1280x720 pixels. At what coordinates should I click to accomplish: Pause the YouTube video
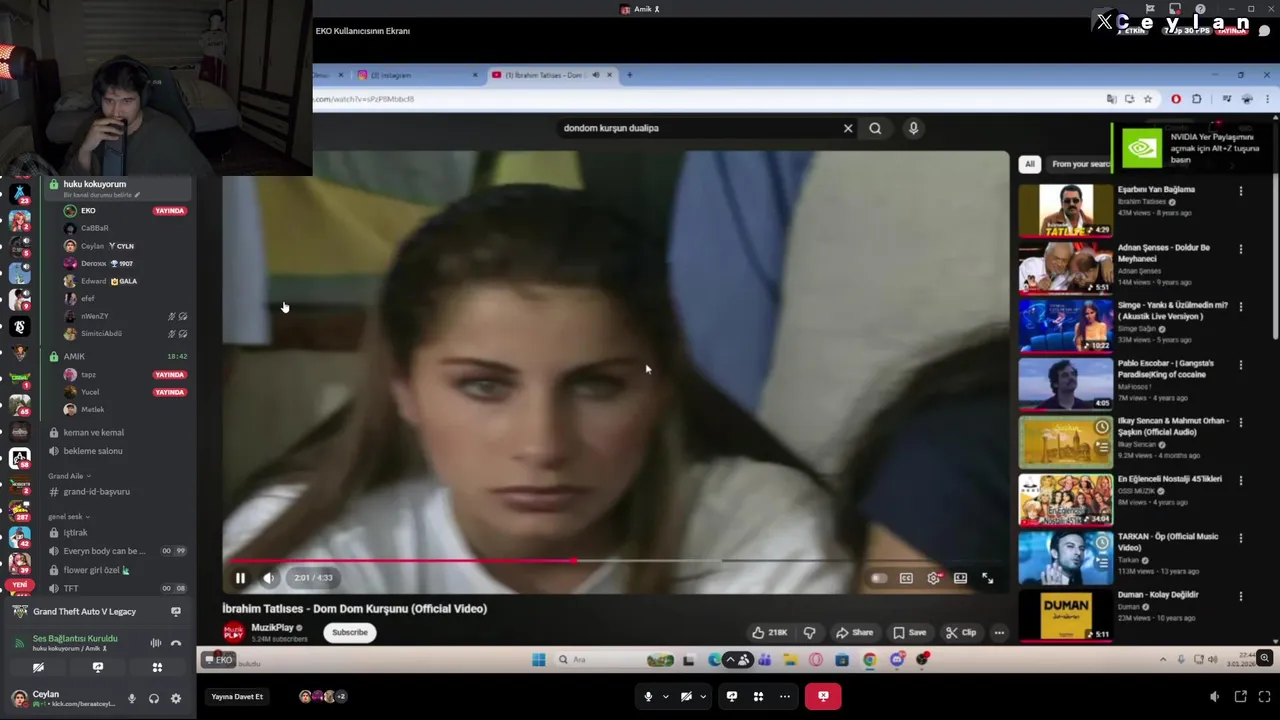(x=240, y=578)
